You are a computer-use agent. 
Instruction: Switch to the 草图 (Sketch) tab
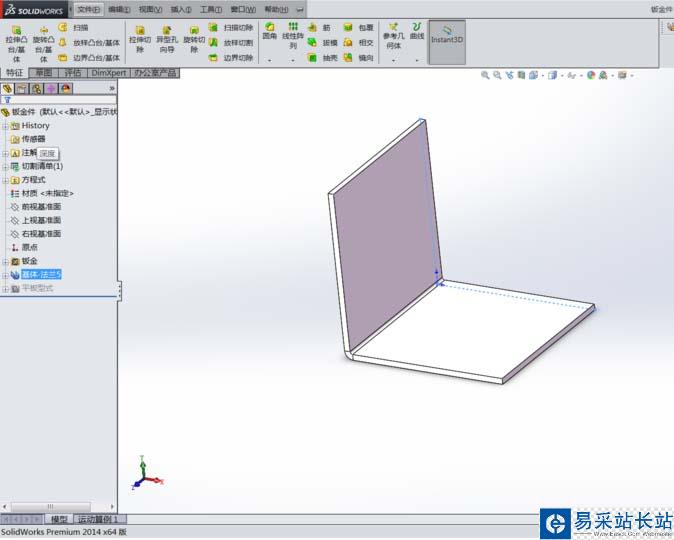click(43, 73)
